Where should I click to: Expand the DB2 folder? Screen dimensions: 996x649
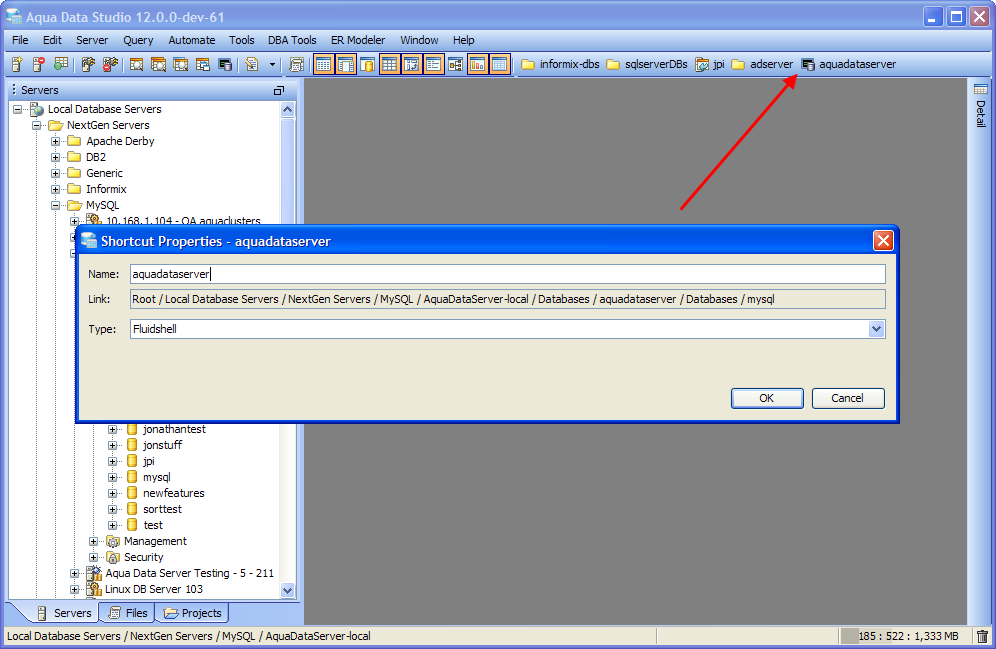click(56, 157)
